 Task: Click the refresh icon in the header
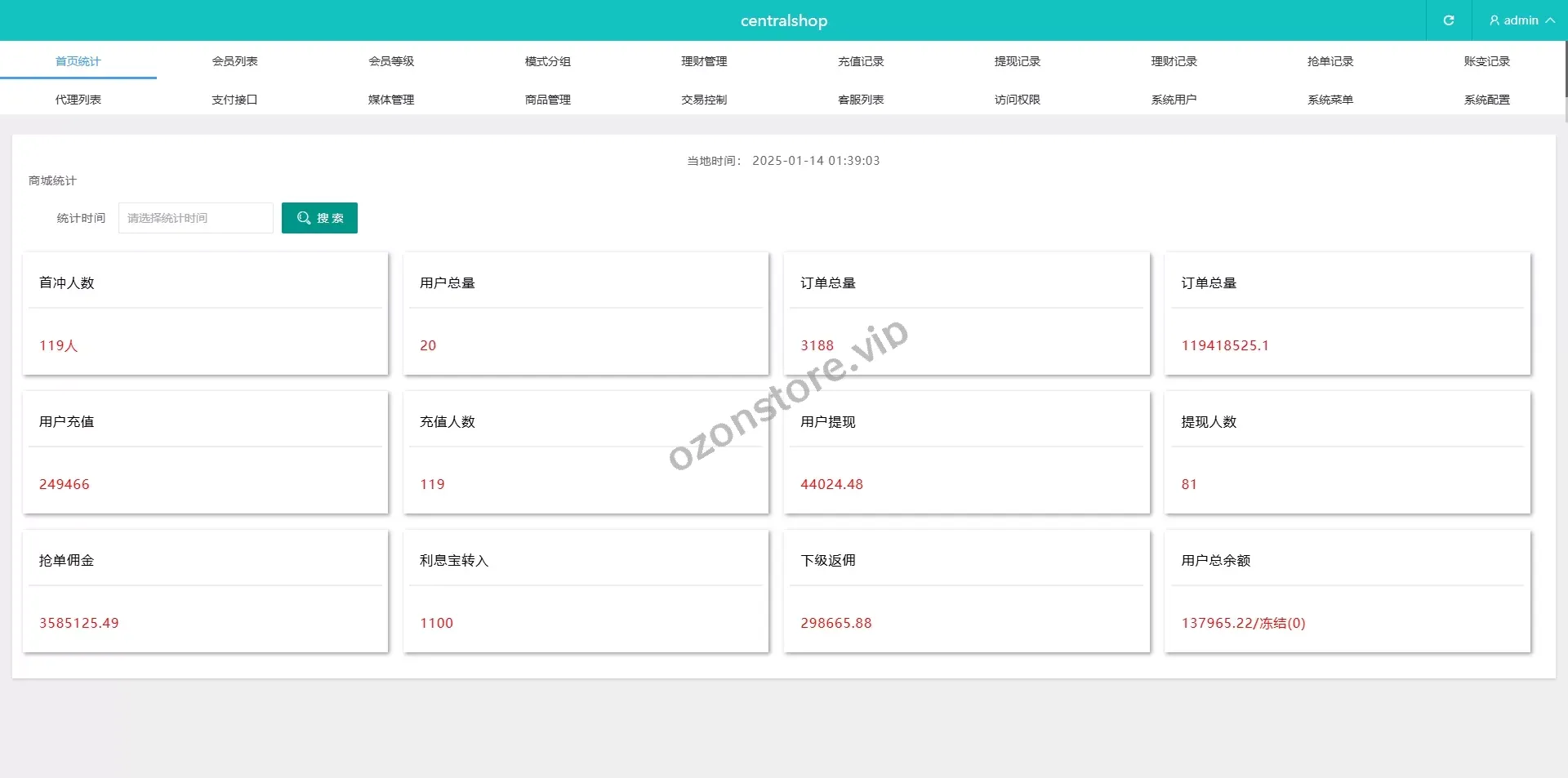(1448, 20)
